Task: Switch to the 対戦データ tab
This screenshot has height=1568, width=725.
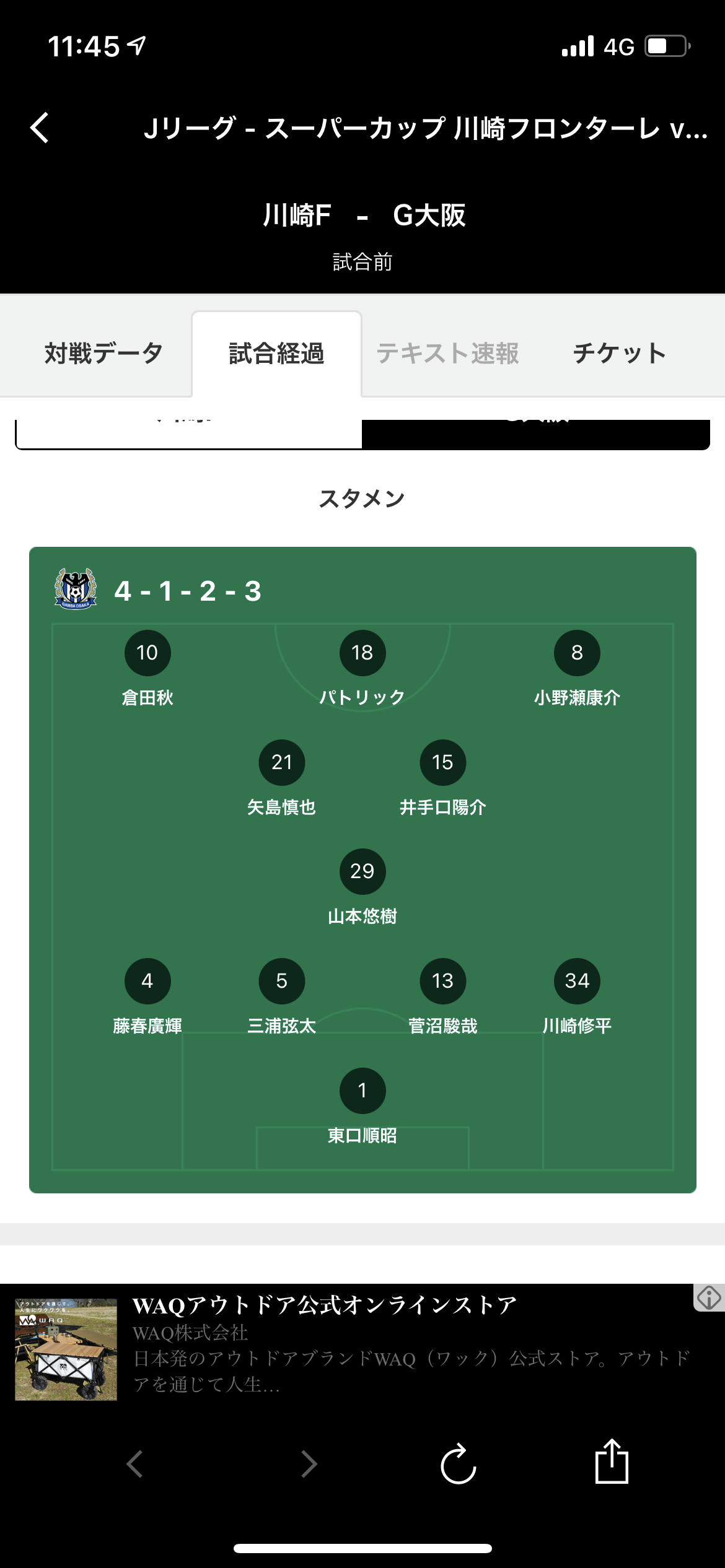Action: click(x=103, y=353)
